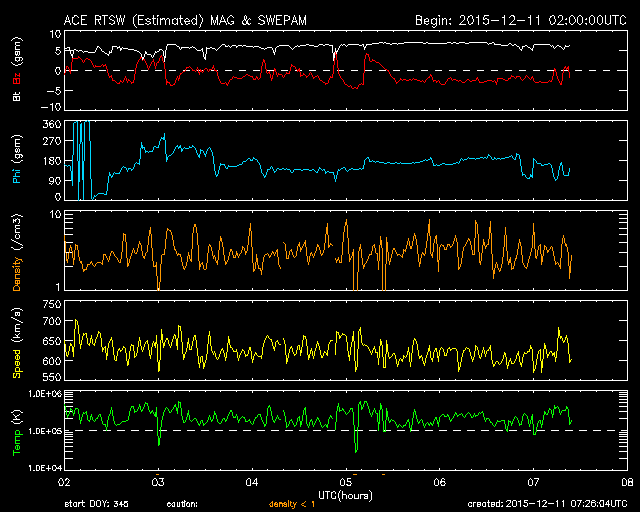Screen dimensions: 640x512
Task: Click hour tick label "07" on time axis
Action: click(533, 482)
